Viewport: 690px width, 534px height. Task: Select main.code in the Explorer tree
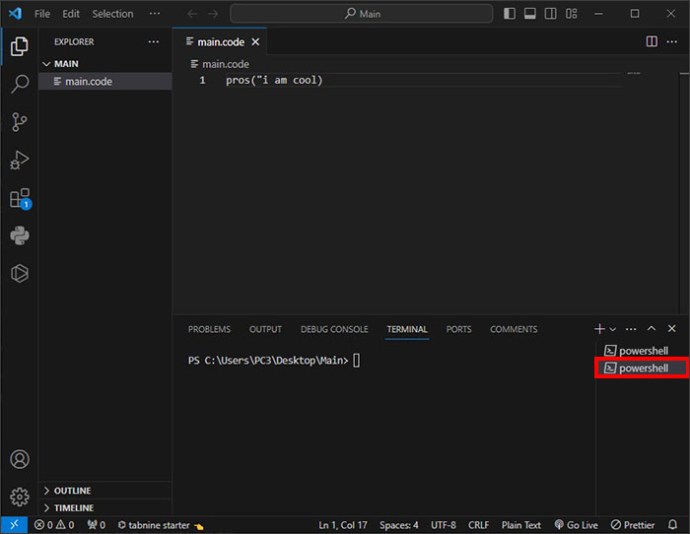(105, 81)
